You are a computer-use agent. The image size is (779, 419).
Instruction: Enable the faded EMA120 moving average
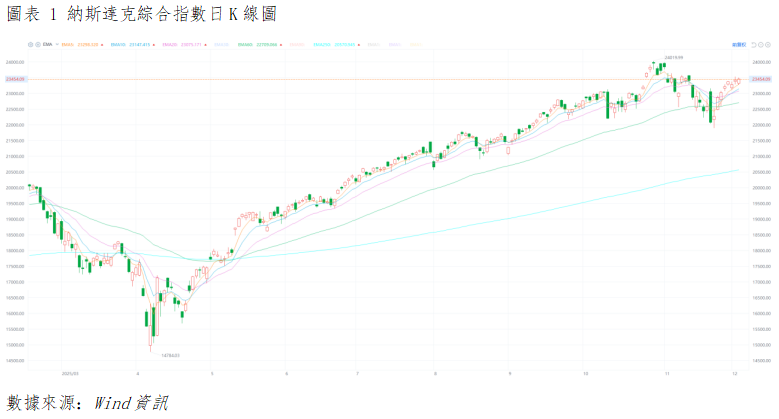(298, 45)
